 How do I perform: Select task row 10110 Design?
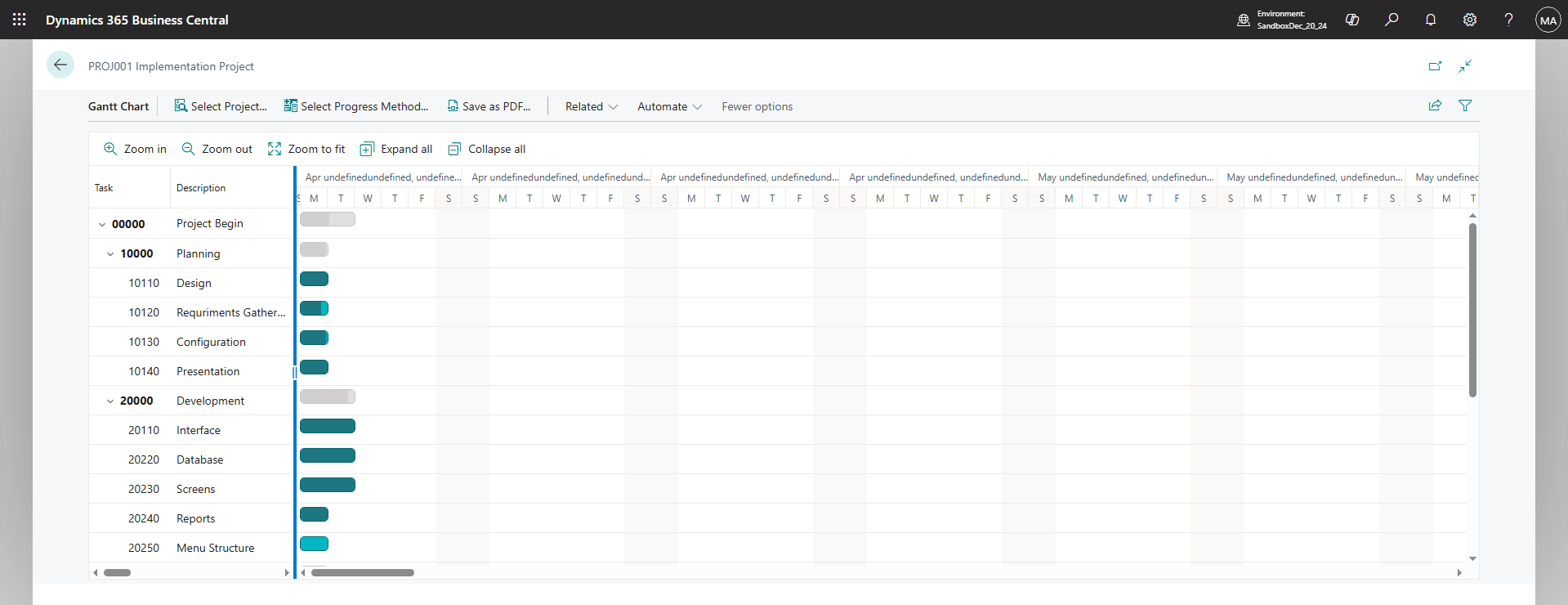tap(191, 283)
